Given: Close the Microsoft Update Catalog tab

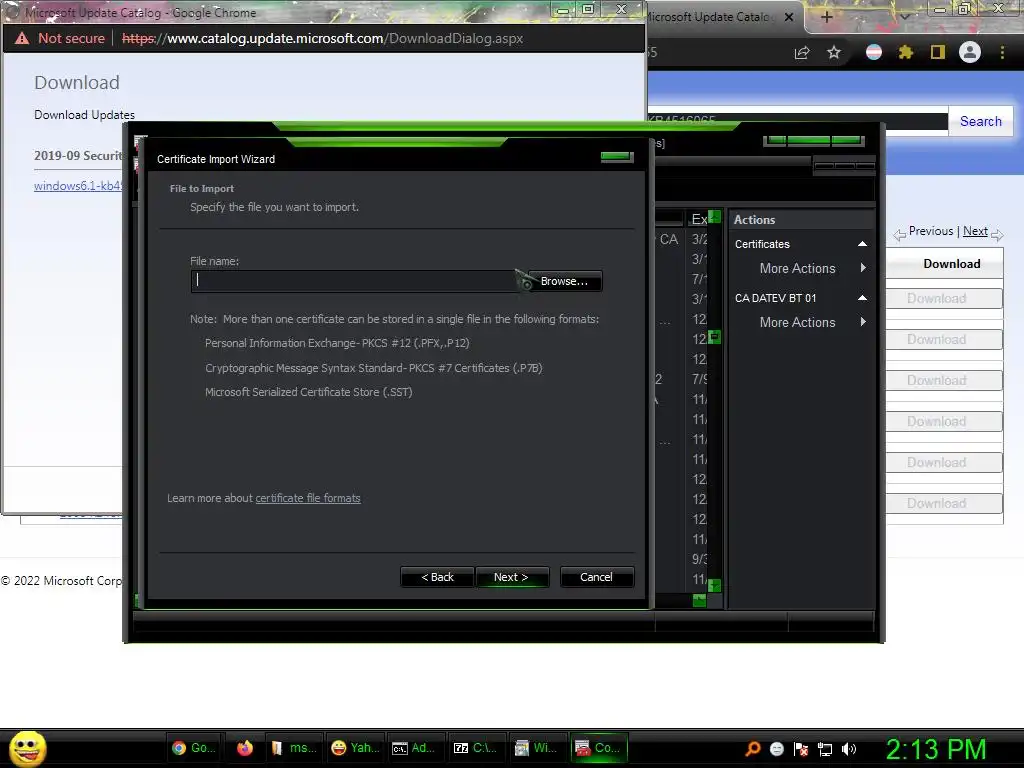Looking at the screenshot, I should [789, 18].
